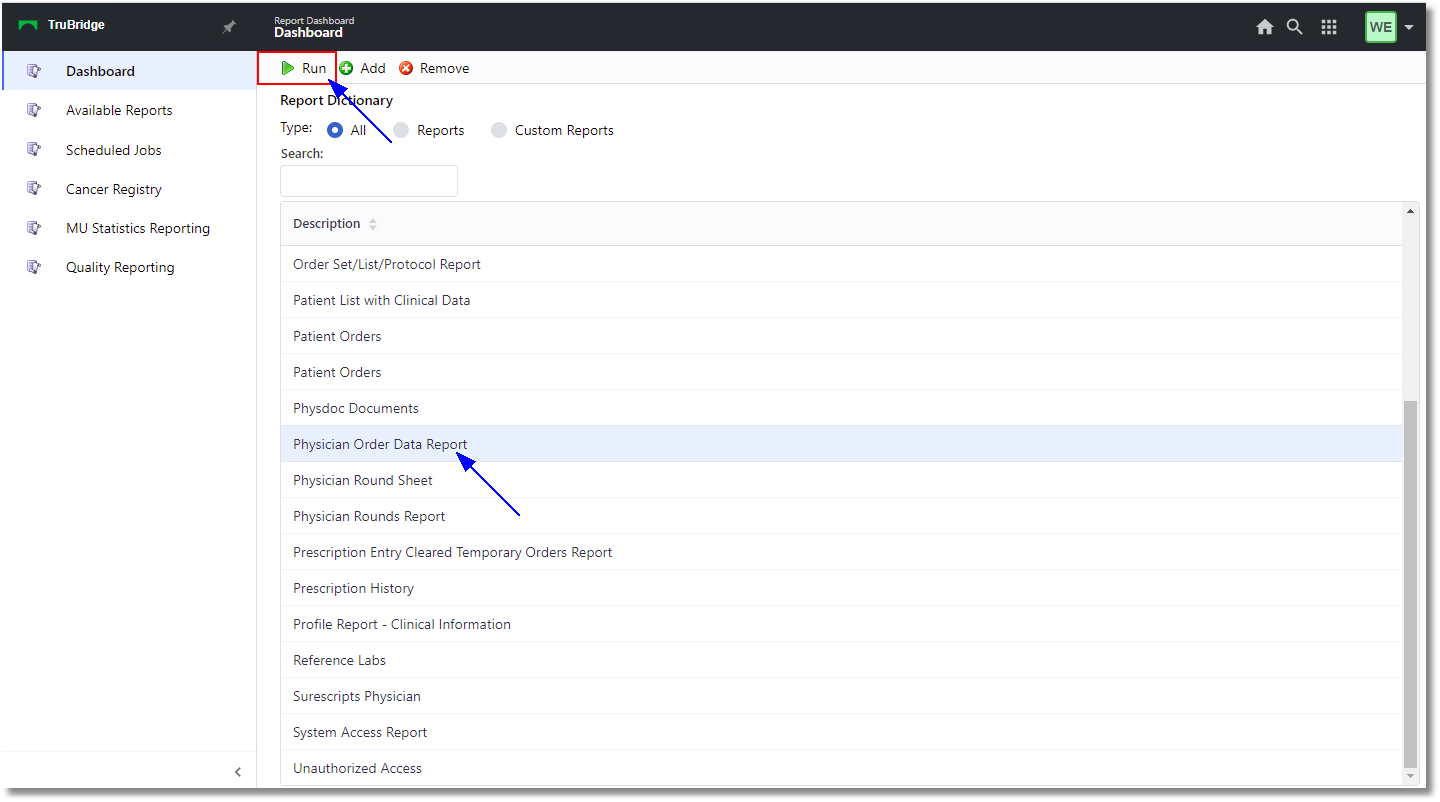1440x802 pixels.
Task: Open the search magnifier icon
Action: pos(1295,27)
